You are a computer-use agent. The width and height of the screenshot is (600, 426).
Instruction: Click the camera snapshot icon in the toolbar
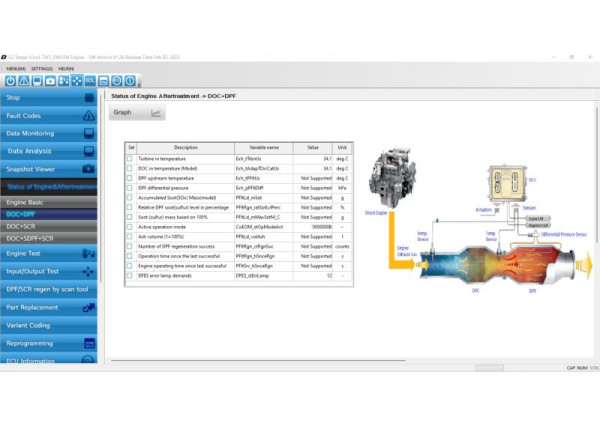tap(50, 80)
